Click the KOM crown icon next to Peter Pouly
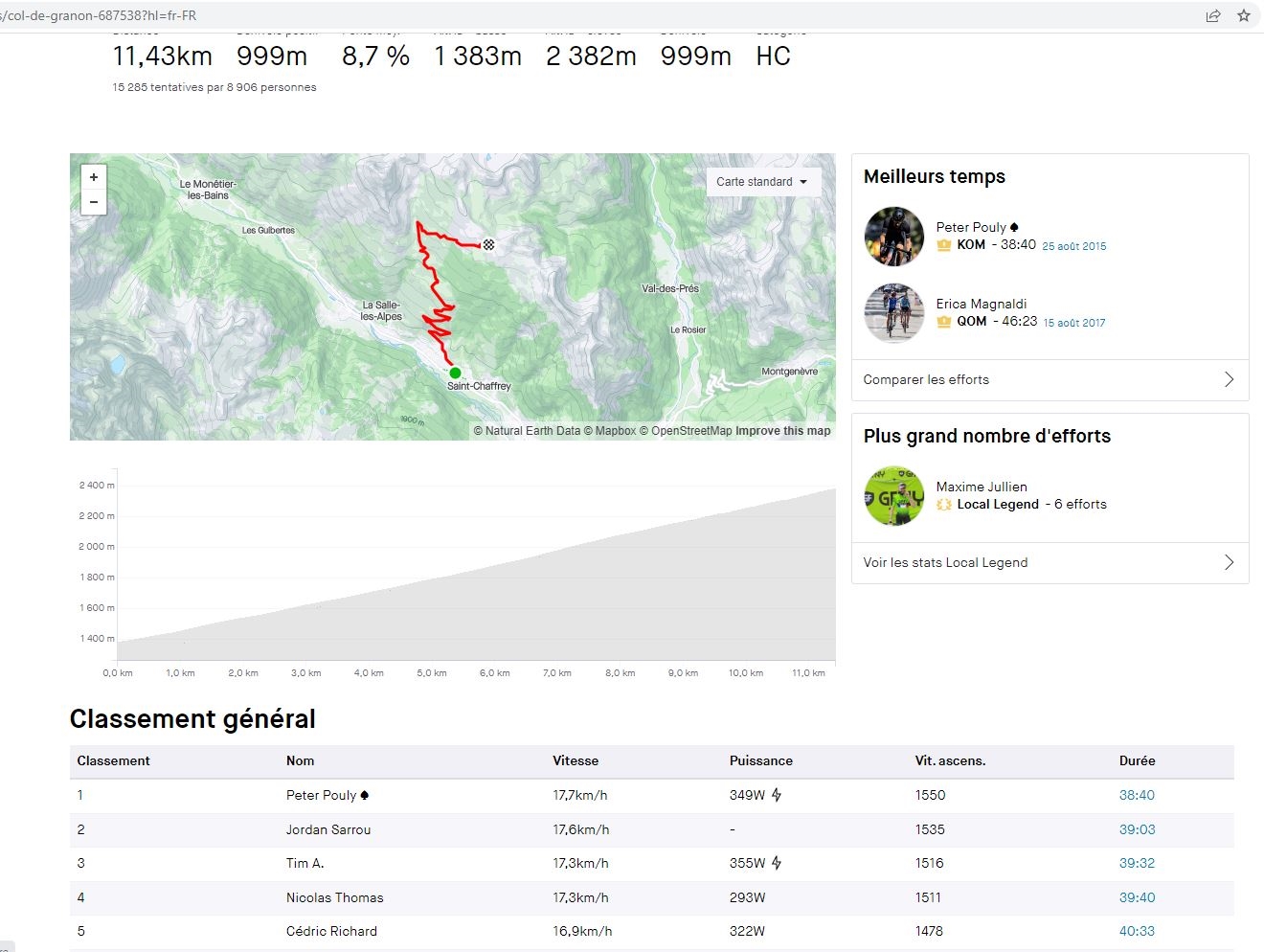Image resolution: width=1264 pixels, height=952 pixels. point(944,245)
